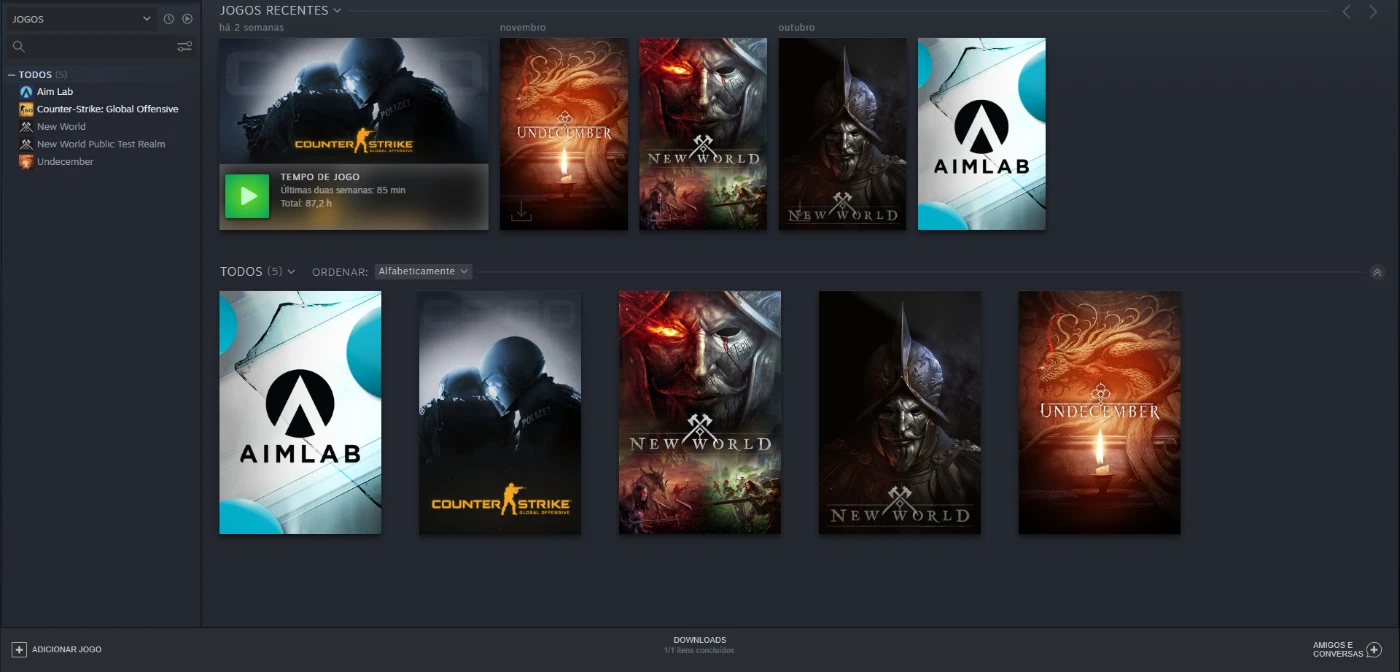Viewport: 1400px width, 672px height.
Task: Open the Aimlab cover in recent games
Action: 982,134
